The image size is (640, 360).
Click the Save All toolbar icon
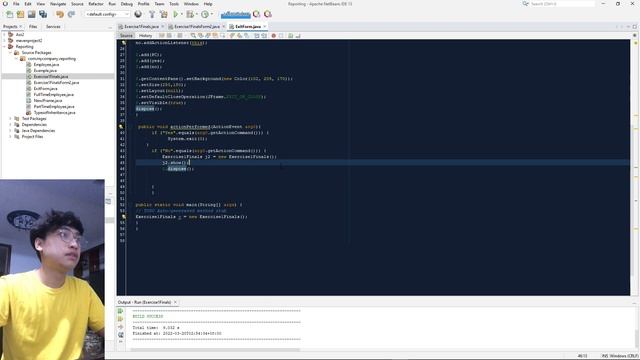(x=43, y=14)
